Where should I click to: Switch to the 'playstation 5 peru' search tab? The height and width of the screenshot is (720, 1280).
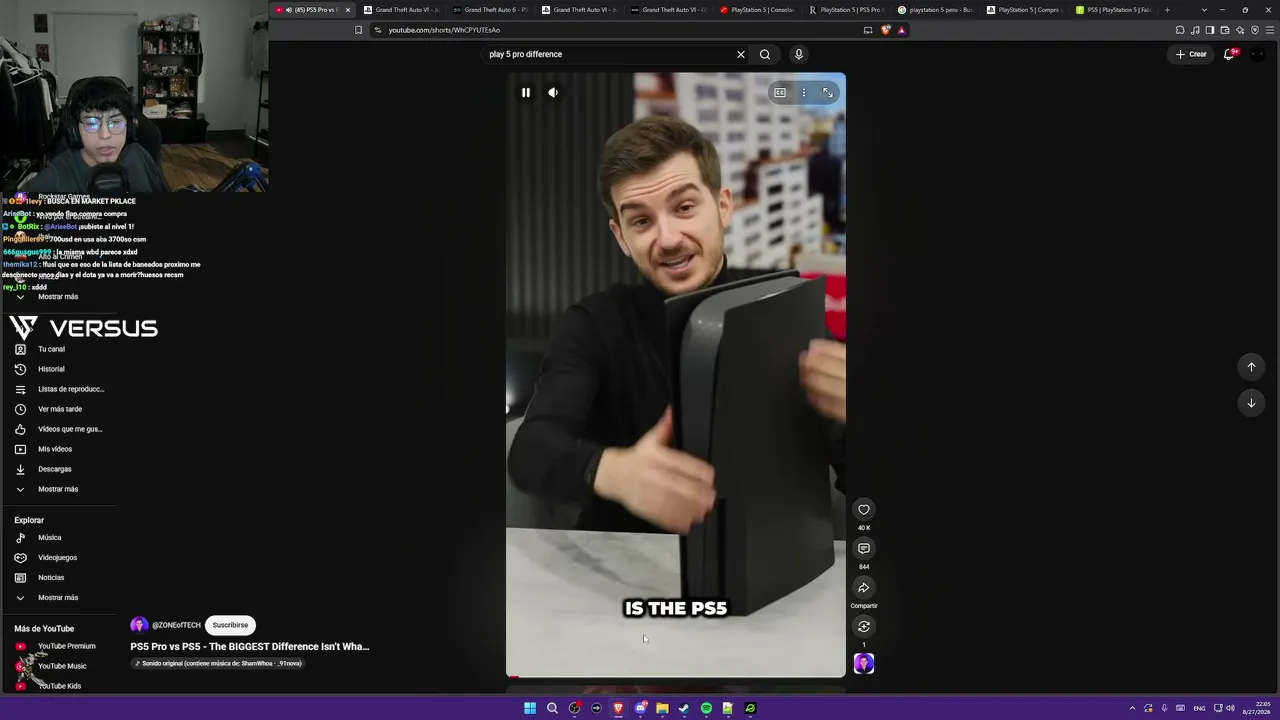935,10
